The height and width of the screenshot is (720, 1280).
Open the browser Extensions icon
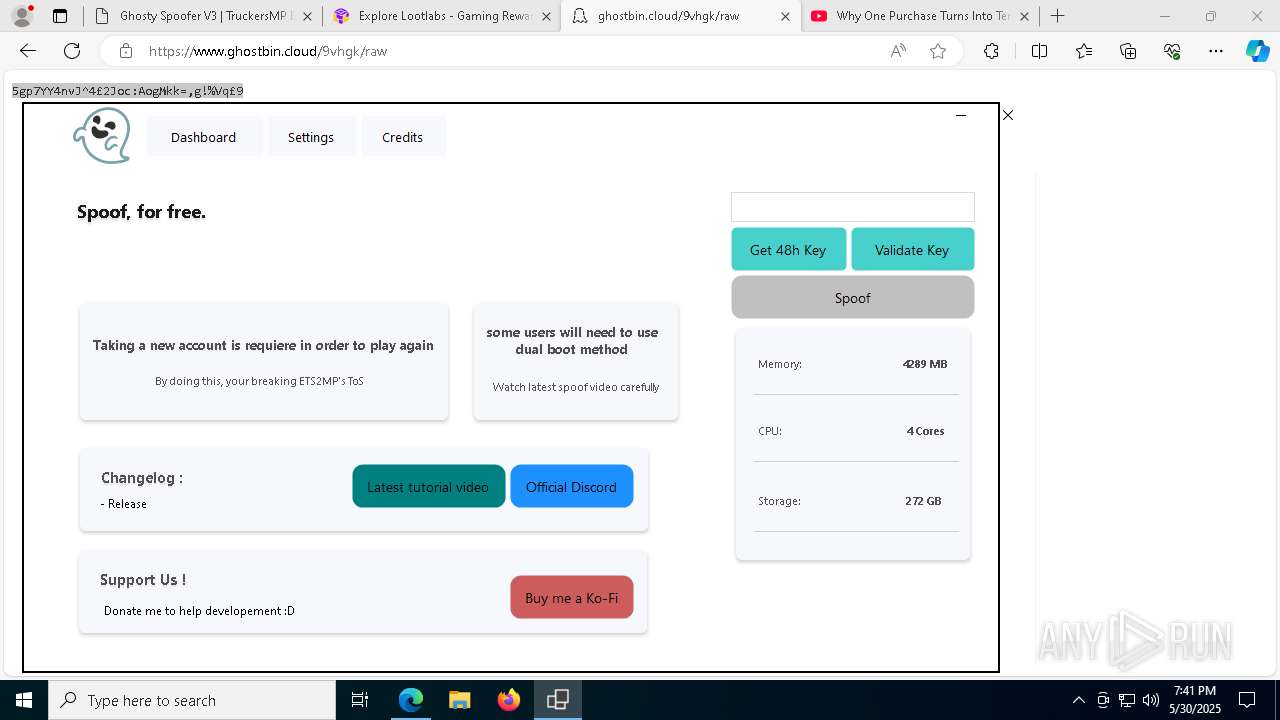pyautogui.click(x=991, y=51)
